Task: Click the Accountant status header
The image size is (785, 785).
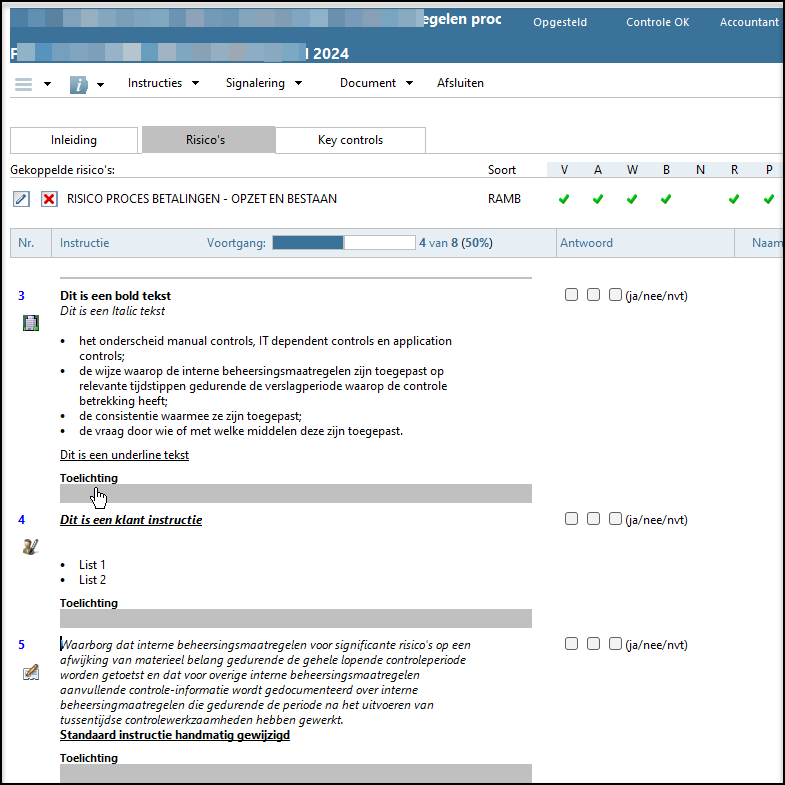Action: pos(749,22)
